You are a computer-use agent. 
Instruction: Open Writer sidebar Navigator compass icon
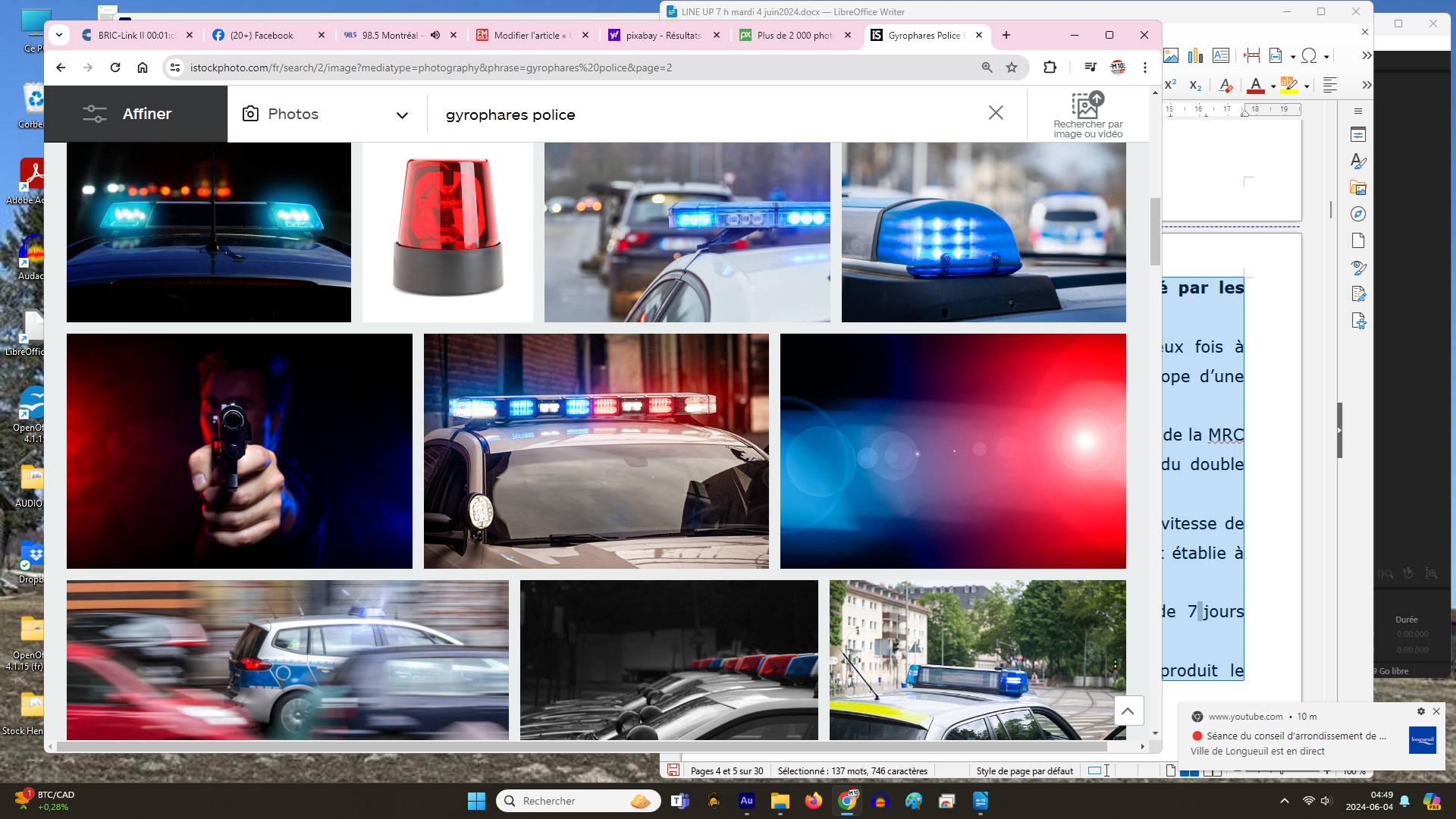[1358, 215]
